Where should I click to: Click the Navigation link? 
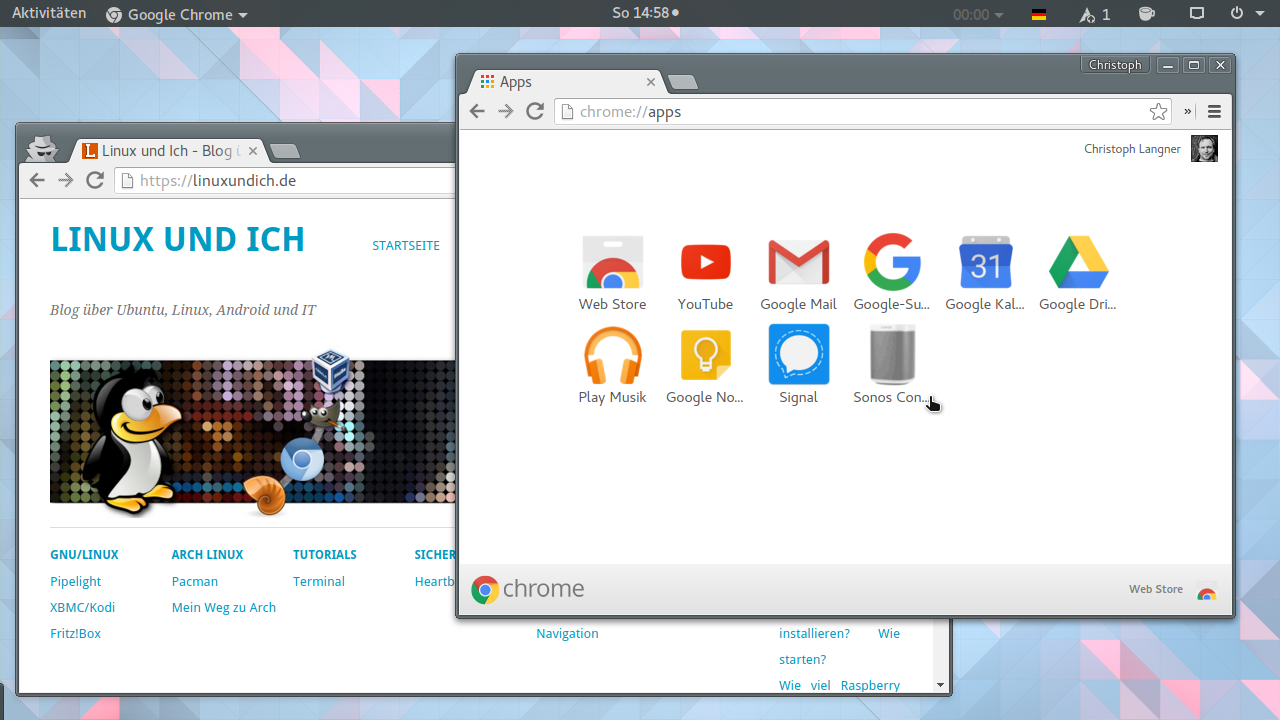pyautogui.click(x=567, y=633)
